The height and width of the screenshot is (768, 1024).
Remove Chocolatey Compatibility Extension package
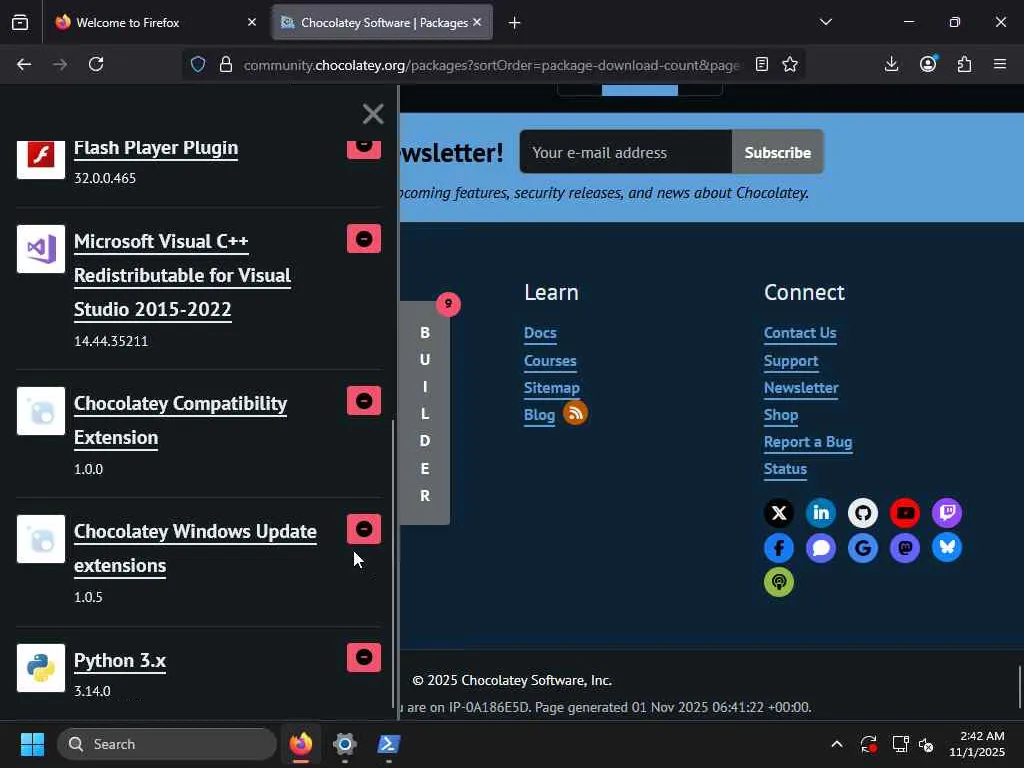pos(364,401)
